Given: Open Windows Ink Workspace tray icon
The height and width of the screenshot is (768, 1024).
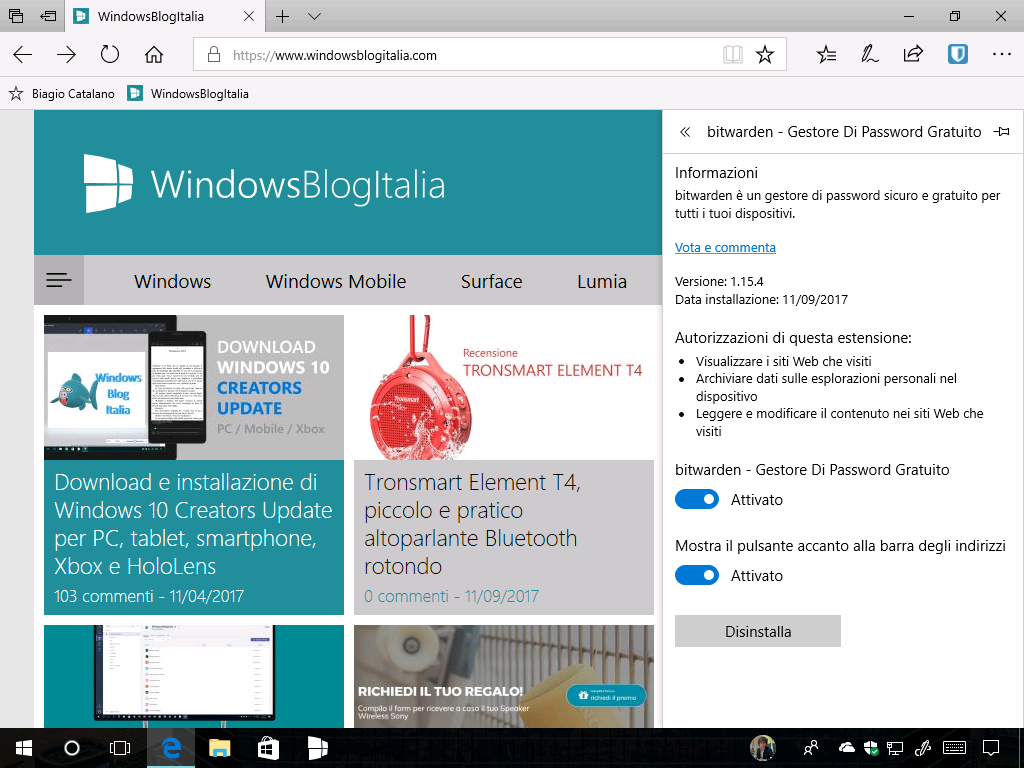Looking at the screenshot, I should pos(923,748).
